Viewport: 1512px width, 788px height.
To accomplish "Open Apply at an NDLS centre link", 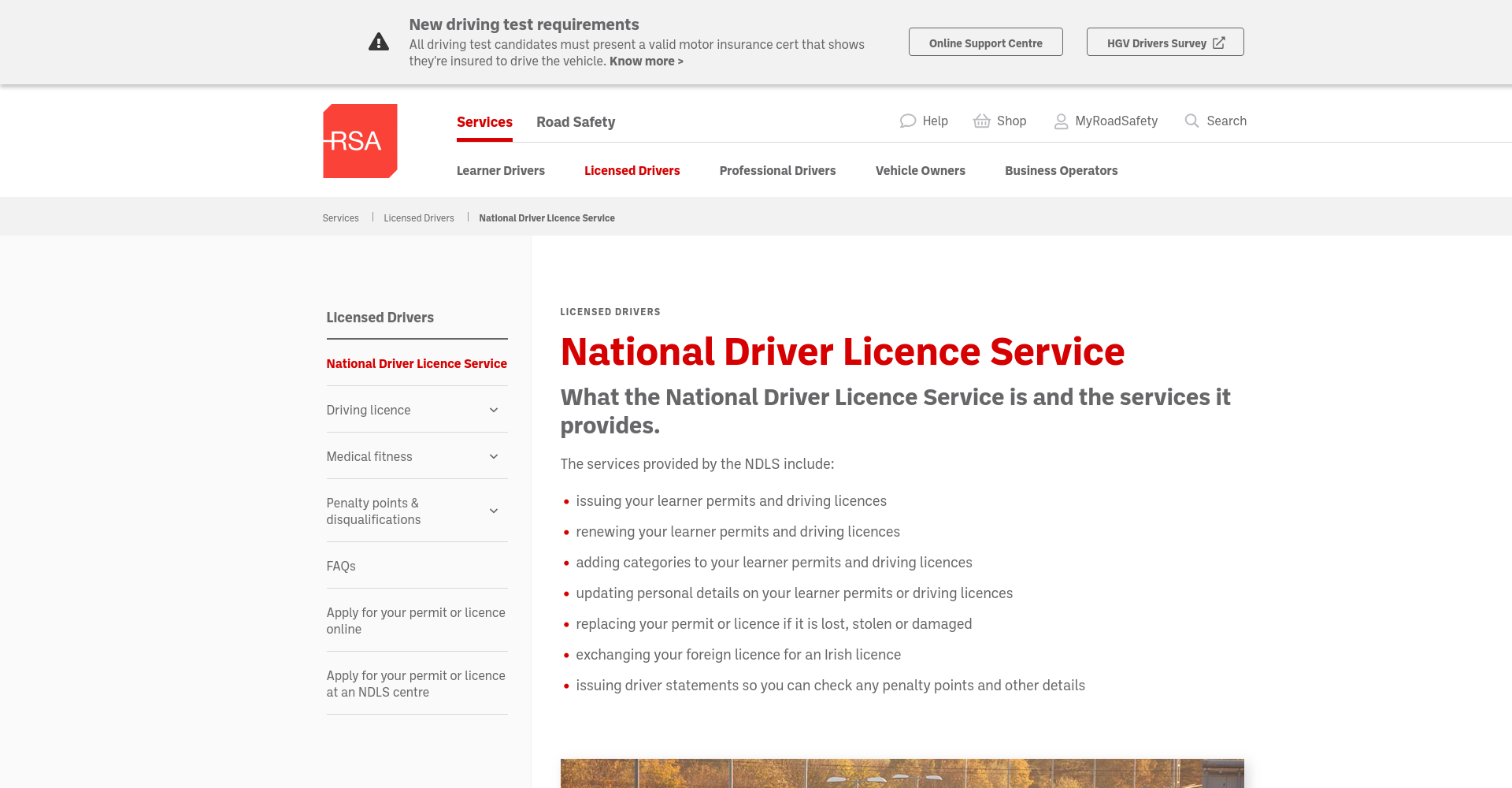I will point(416,684).
